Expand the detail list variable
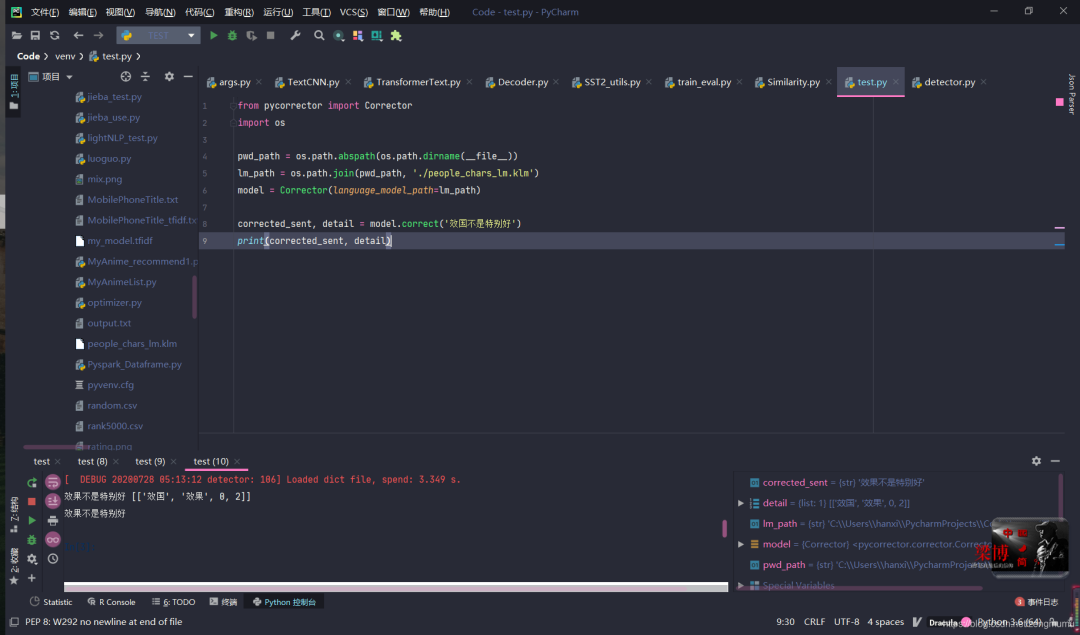Screen dimensions: 1080x635 (x=740, y=503)
